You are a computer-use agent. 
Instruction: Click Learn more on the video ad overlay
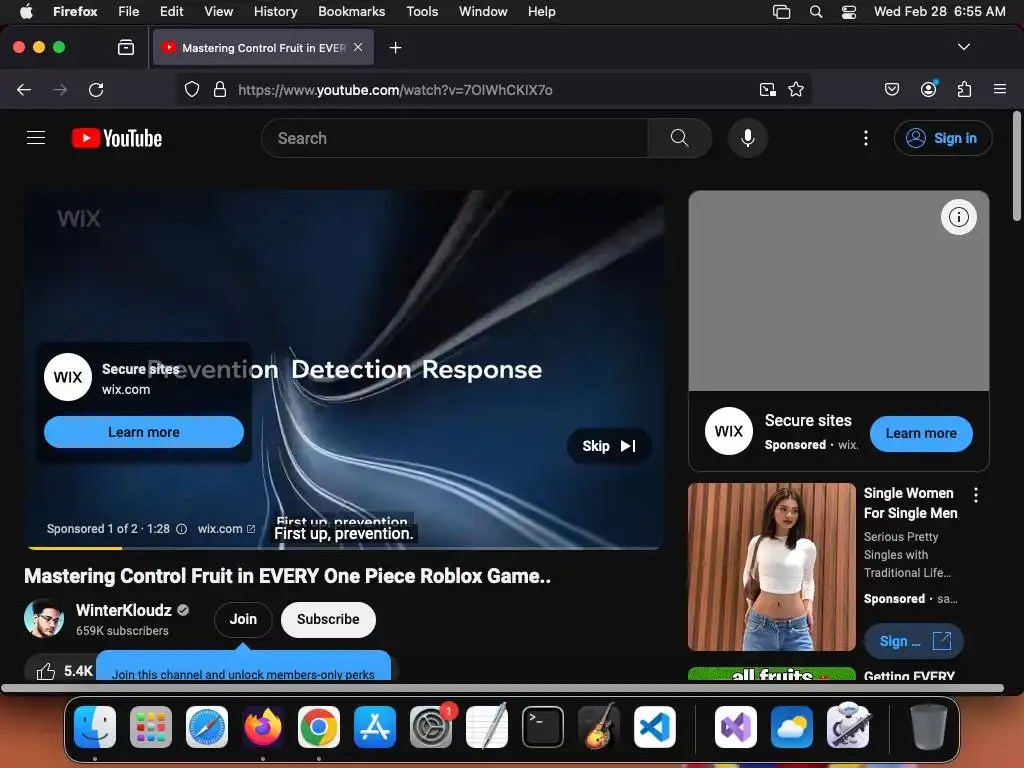(144, 432)
